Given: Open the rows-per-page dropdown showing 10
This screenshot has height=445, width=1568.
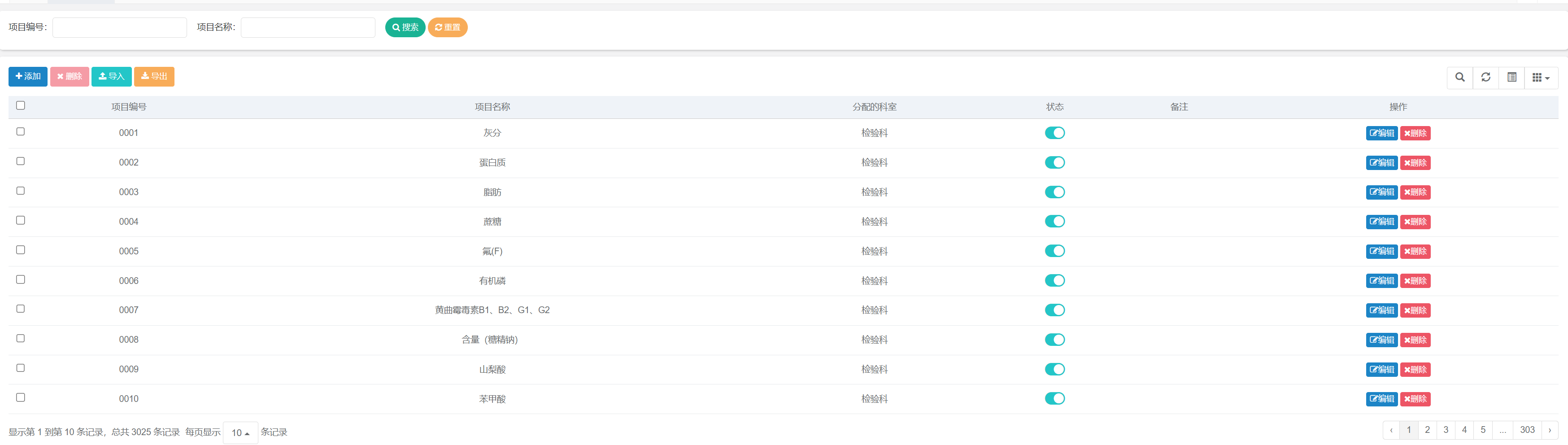Looking at the screenshot, I should click(240, 432).
